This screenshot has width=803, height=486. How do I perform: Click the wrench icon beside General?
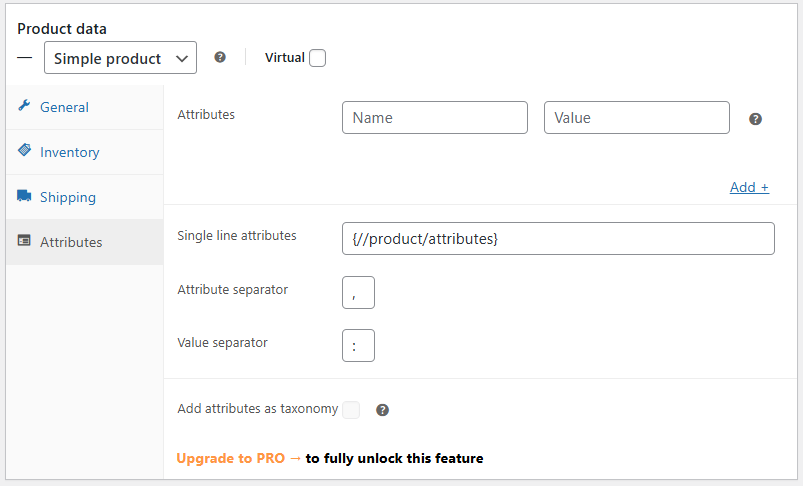[24, 106]
